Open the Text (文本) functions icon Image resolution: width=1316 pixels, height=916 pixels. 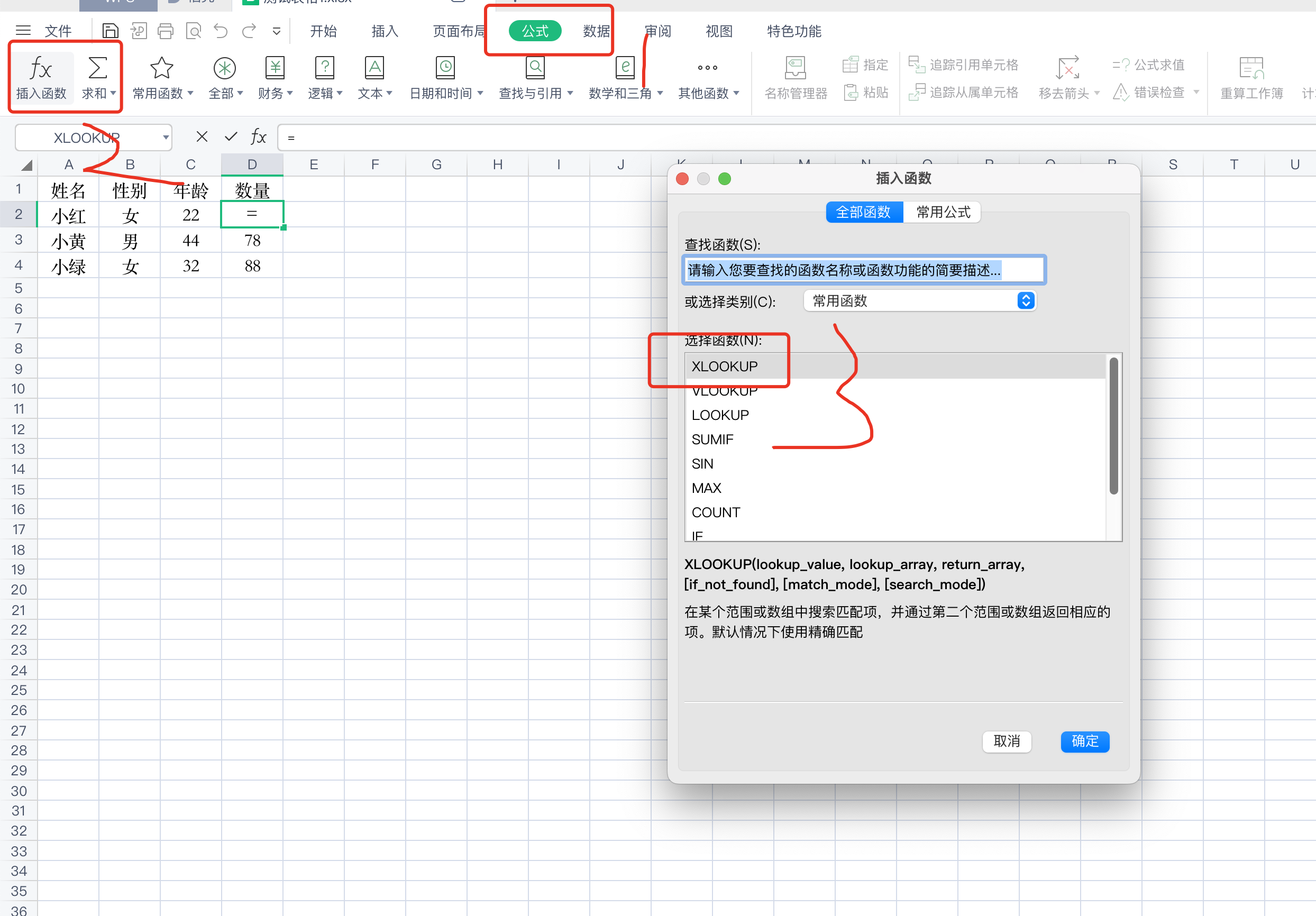tap(374, 68)
